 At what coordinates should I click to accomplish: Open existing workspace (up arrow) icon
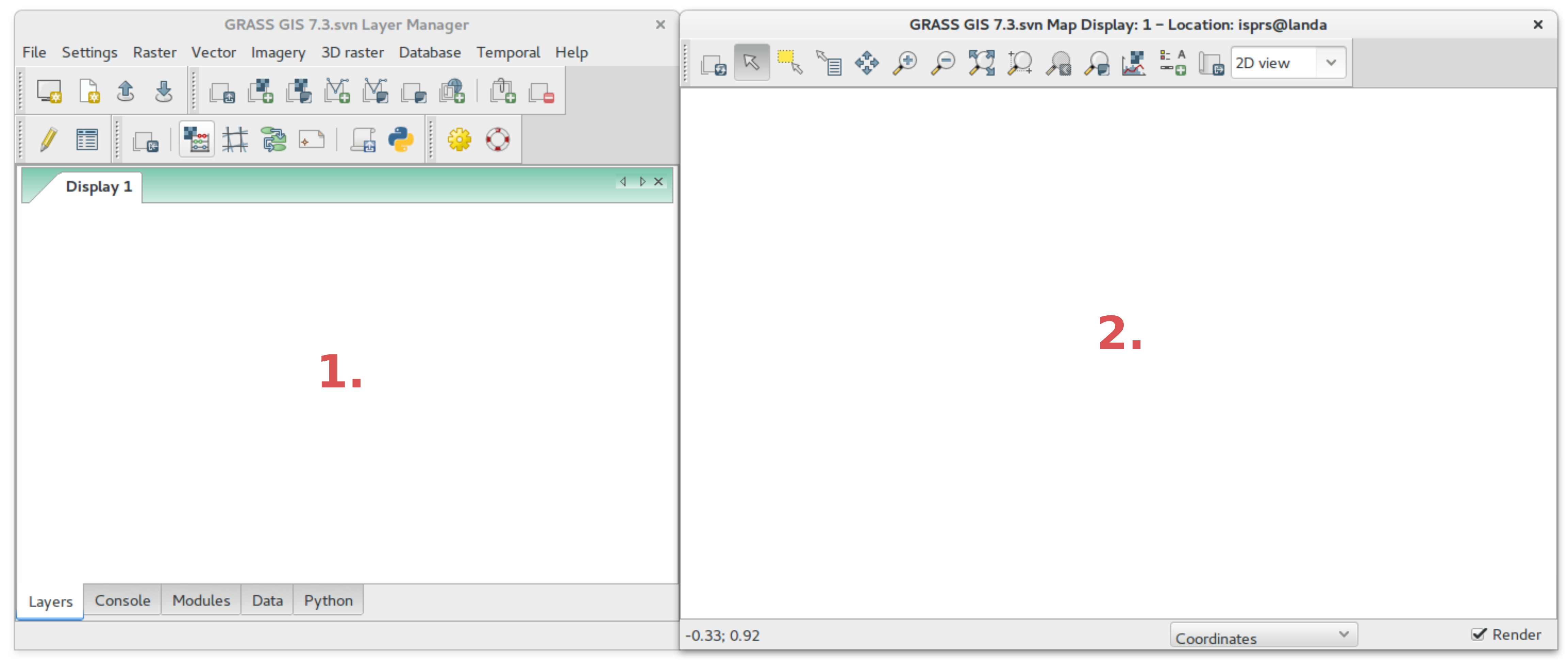(125, 91)
